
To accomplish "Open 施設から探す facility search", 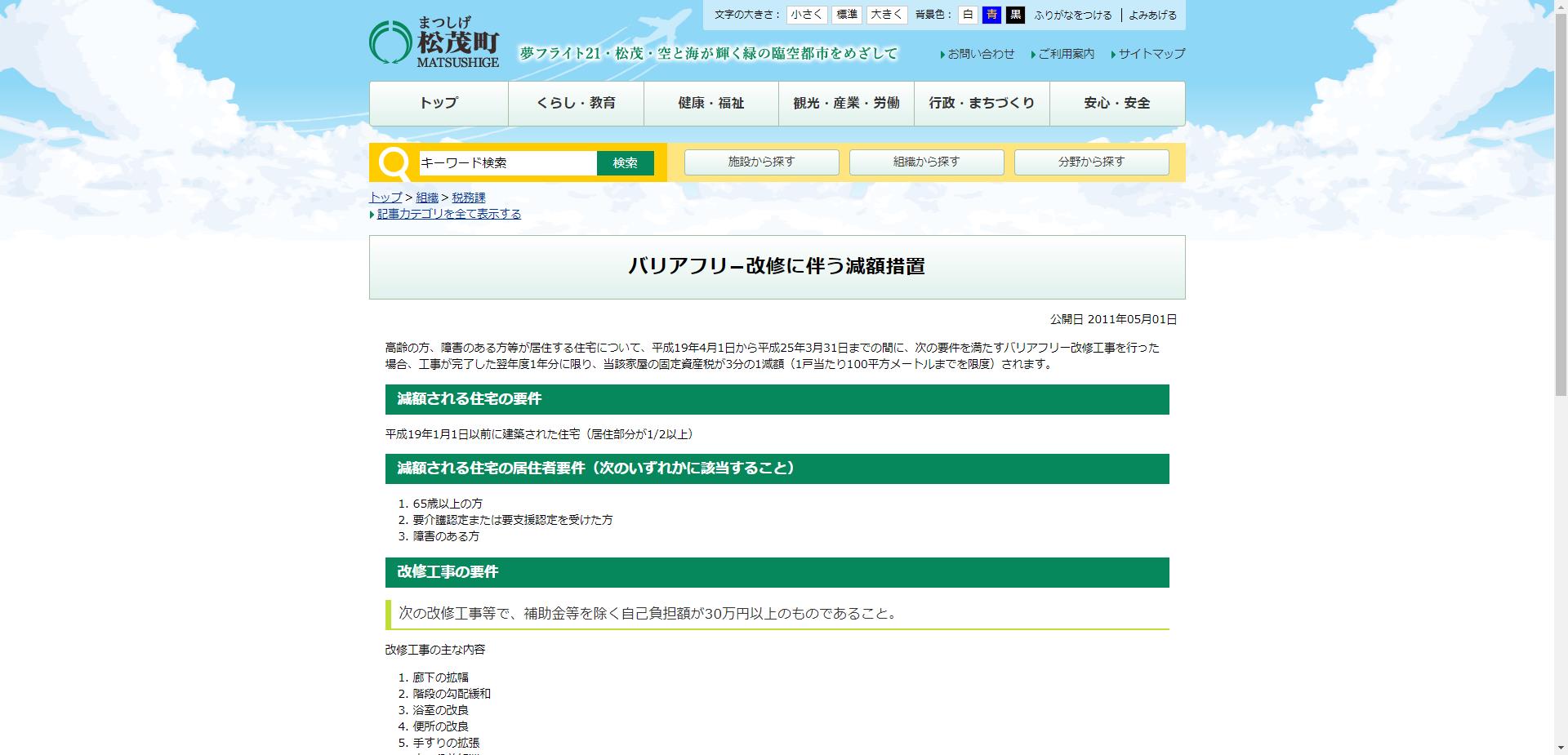I will [x=760, y=162].
